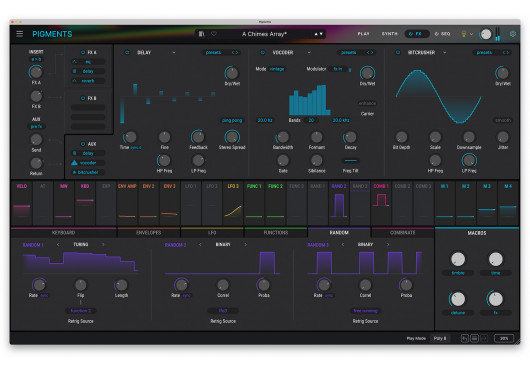Select the eq effect slot in FX A
This screenshot has height=371, width=530.
tap(88, 62)
